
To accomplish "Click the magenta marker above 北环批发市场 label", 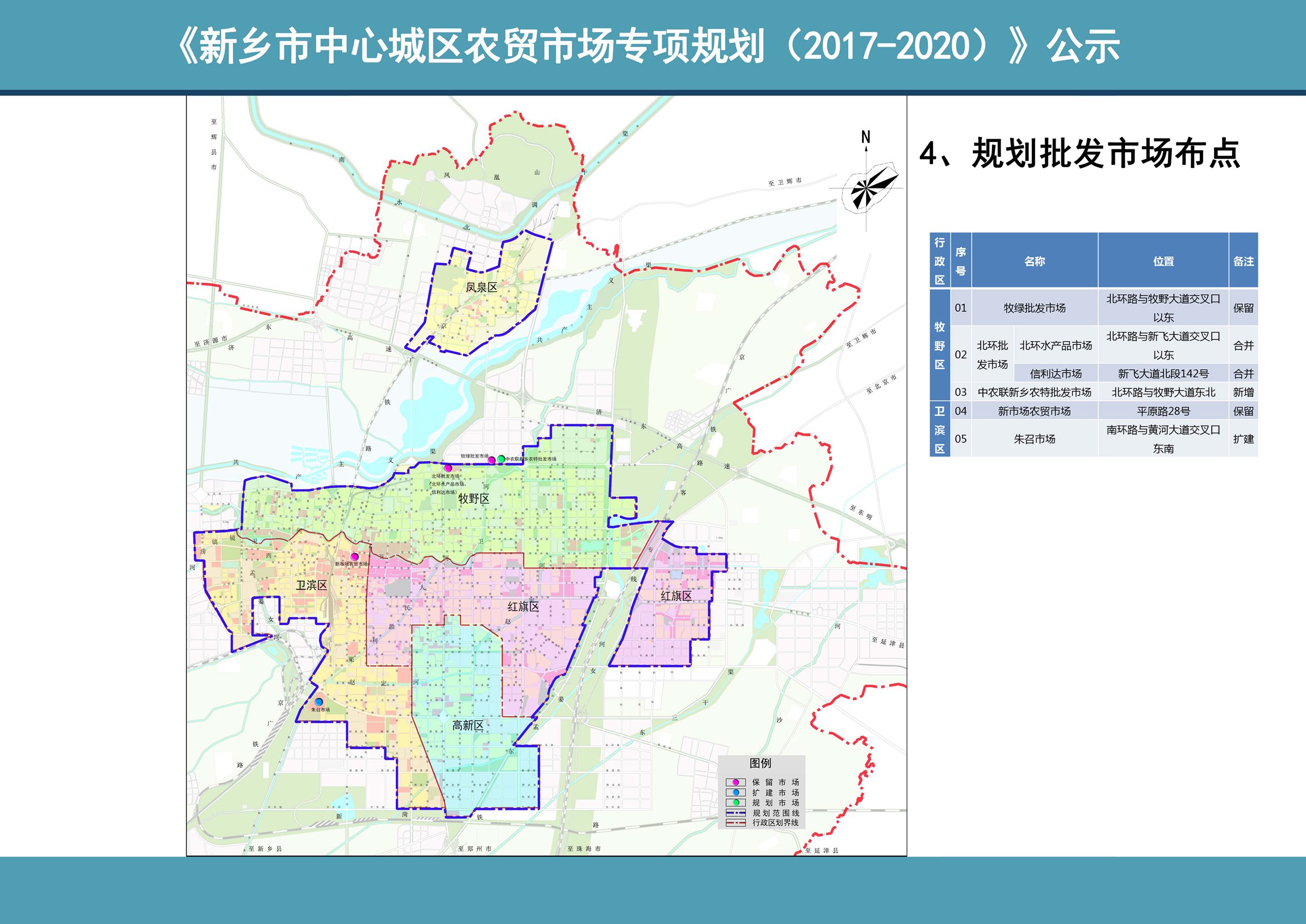I will tap(447, 469).
